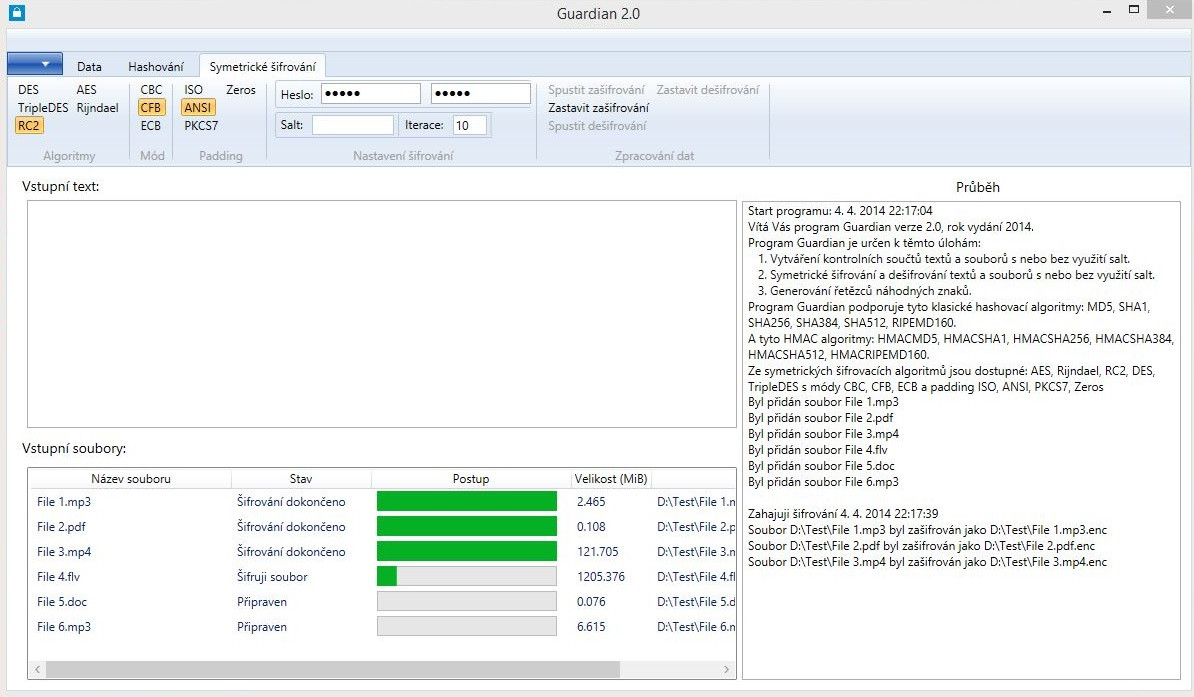
Task: Select the File 1.mp3 row
Action: click(382, 501)
